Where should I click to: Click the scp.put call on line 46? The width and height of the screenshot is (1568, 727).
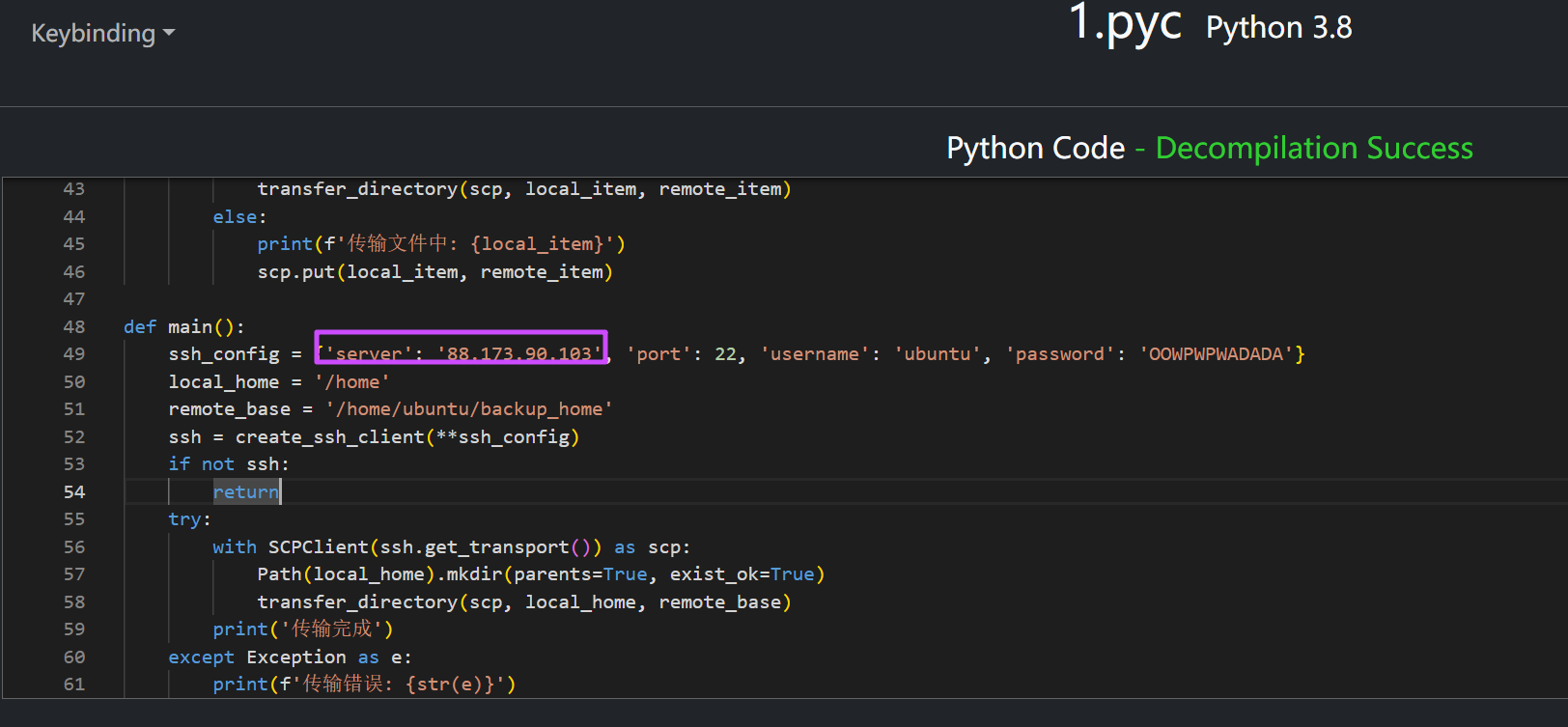[x=295, y=272]
